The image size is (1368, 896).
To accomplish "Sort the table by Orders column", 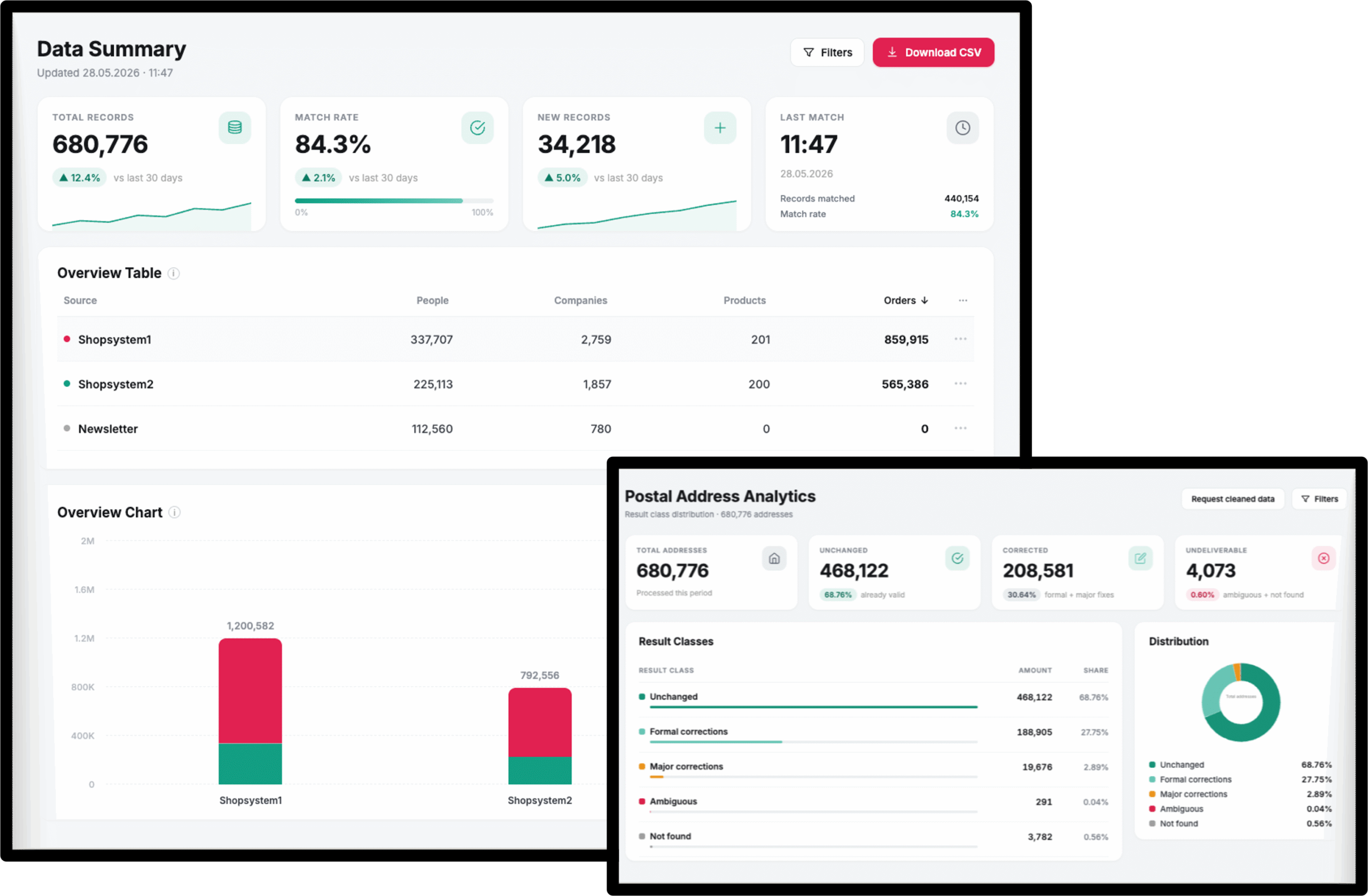I will click(x=906, y=301).
